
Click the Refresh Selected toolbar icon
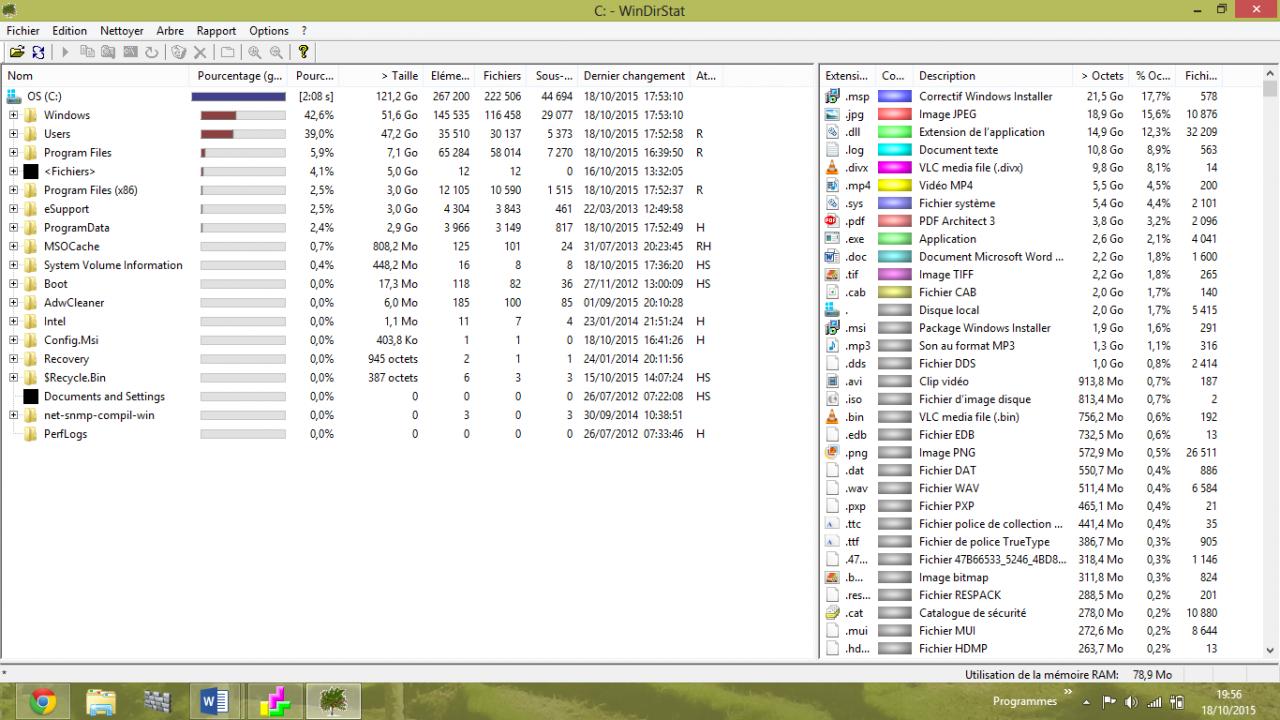coord(151,52)
